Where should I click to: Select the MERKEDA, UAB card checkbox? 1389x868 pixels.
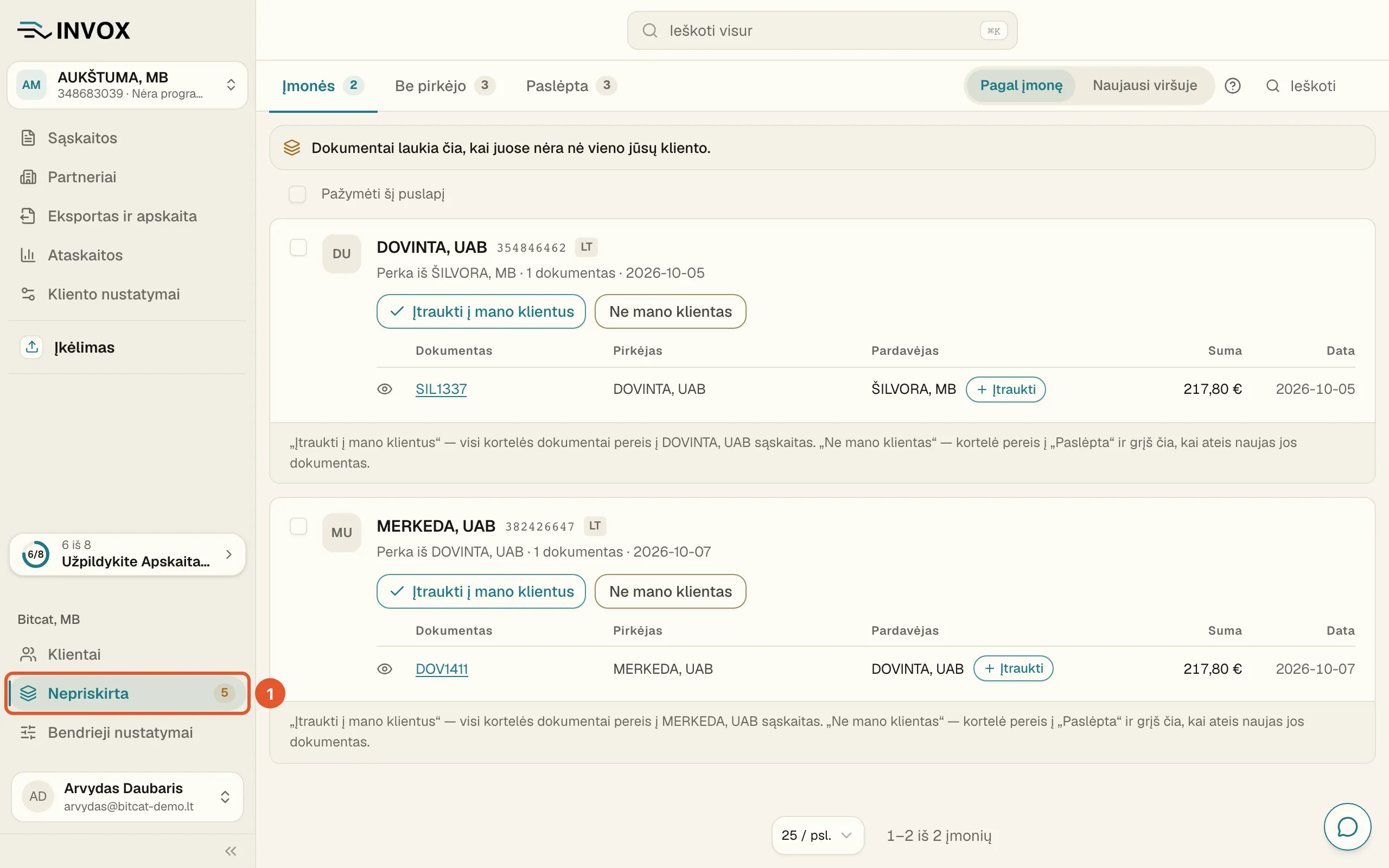(298, 526)
